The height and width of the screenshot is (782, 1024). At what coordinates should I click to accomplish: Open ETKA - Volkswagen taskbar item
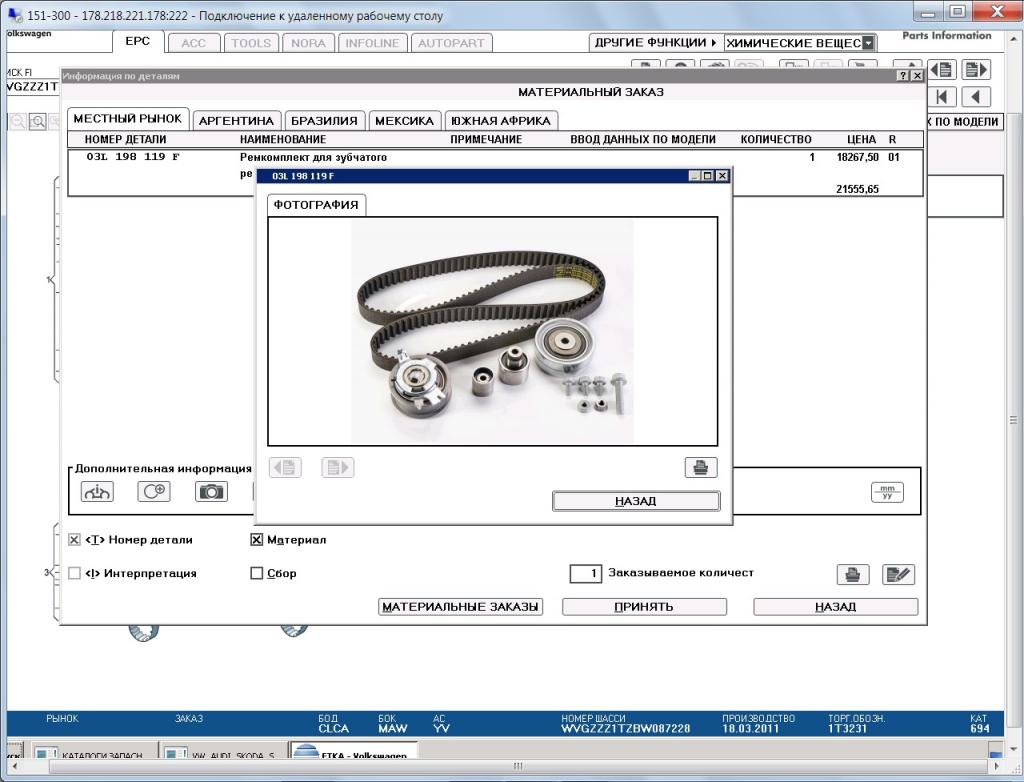click(x=353, y=750)
